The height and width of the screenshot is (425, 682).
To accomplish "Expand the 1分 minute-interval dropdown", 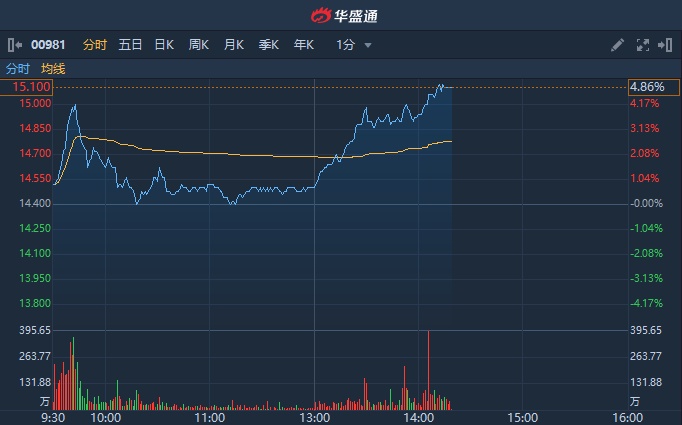I will [x=354, y=45].
